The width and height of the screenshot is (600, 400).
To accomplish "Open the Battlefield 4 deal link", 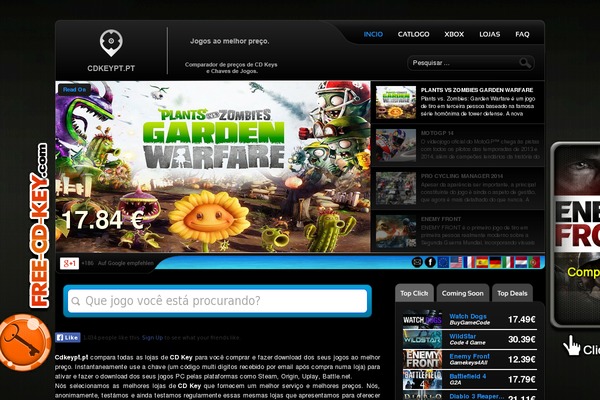I will point(468,376).
